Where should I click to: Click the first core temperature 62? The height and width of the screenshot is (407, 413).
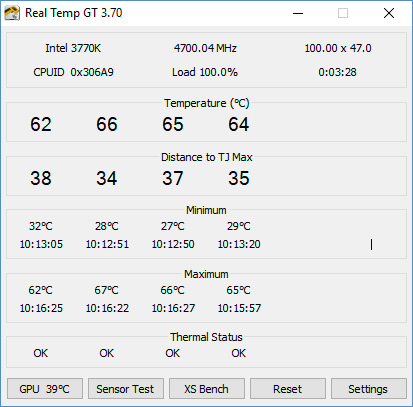41,124
